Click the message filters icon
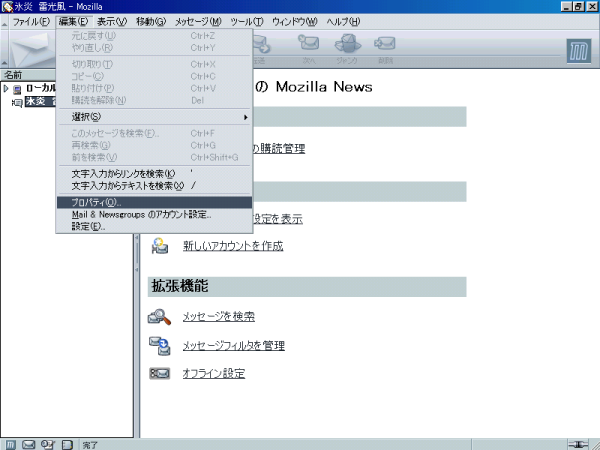The height and width of the screenshot is (450, 600). pyautogui.click(x=160, y=346)
